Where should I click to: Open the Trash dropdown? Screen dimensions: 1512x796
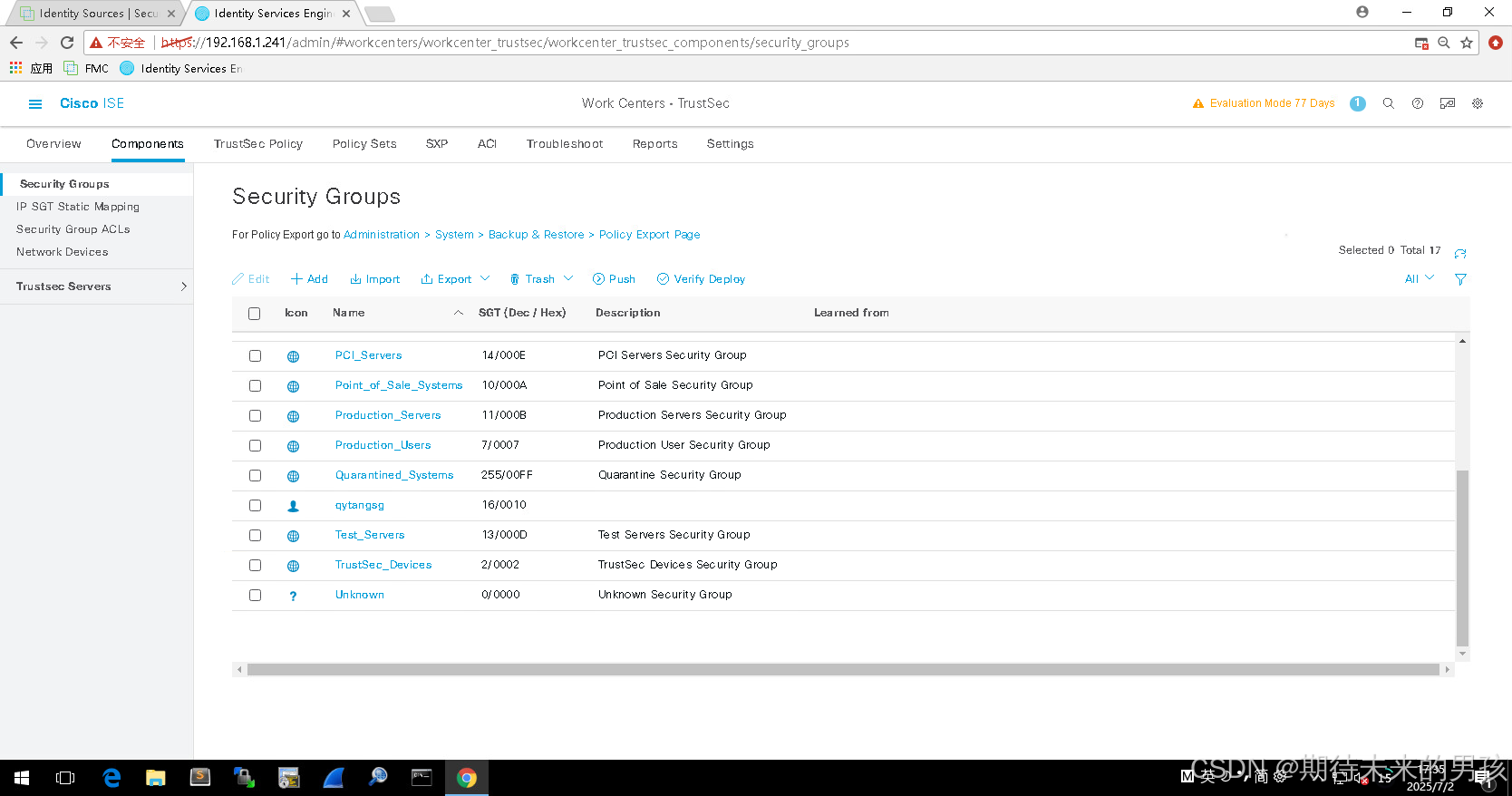(541, 279)
